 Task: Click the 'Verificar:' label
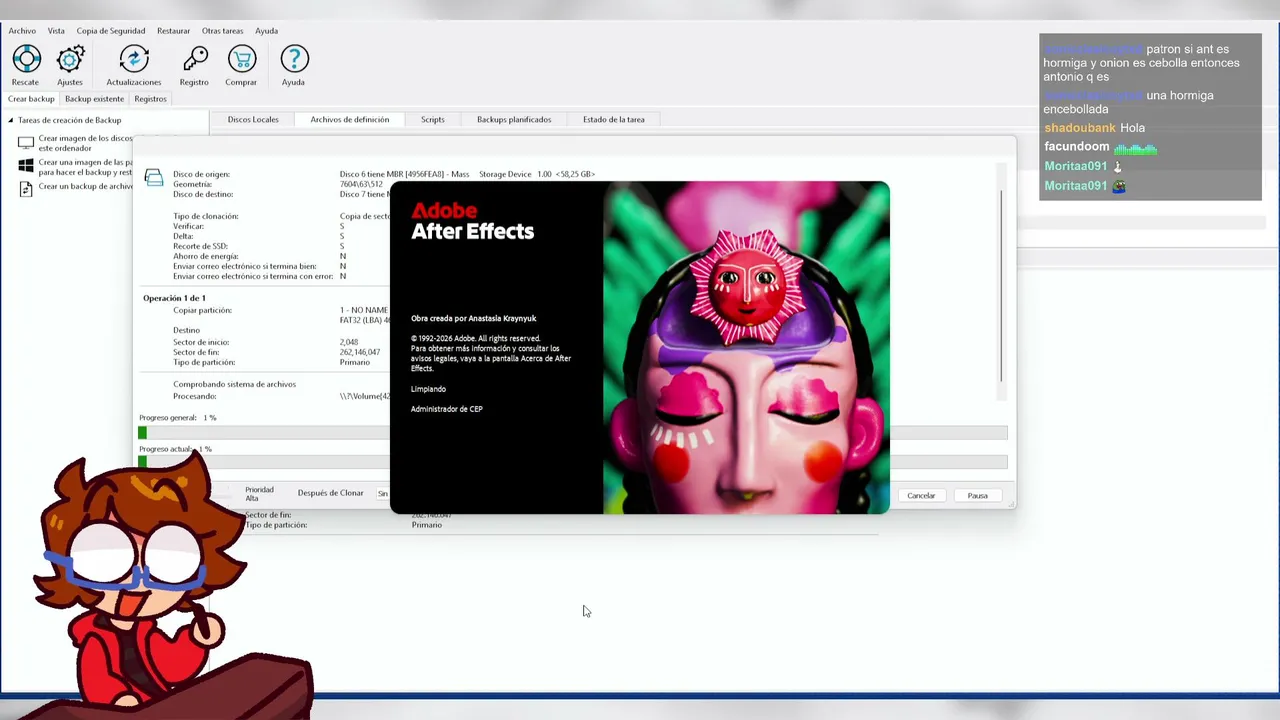point(188,226)
